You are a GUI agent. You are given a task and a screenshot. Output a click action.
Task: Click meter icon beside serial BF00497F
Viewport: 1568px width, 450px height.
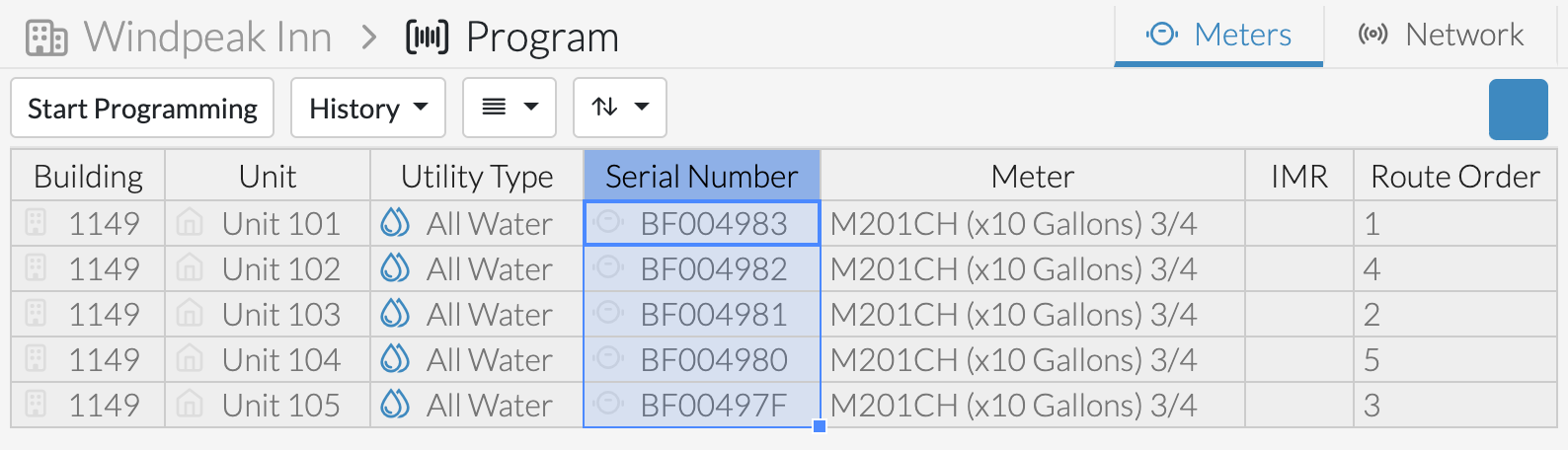point(609,403)
